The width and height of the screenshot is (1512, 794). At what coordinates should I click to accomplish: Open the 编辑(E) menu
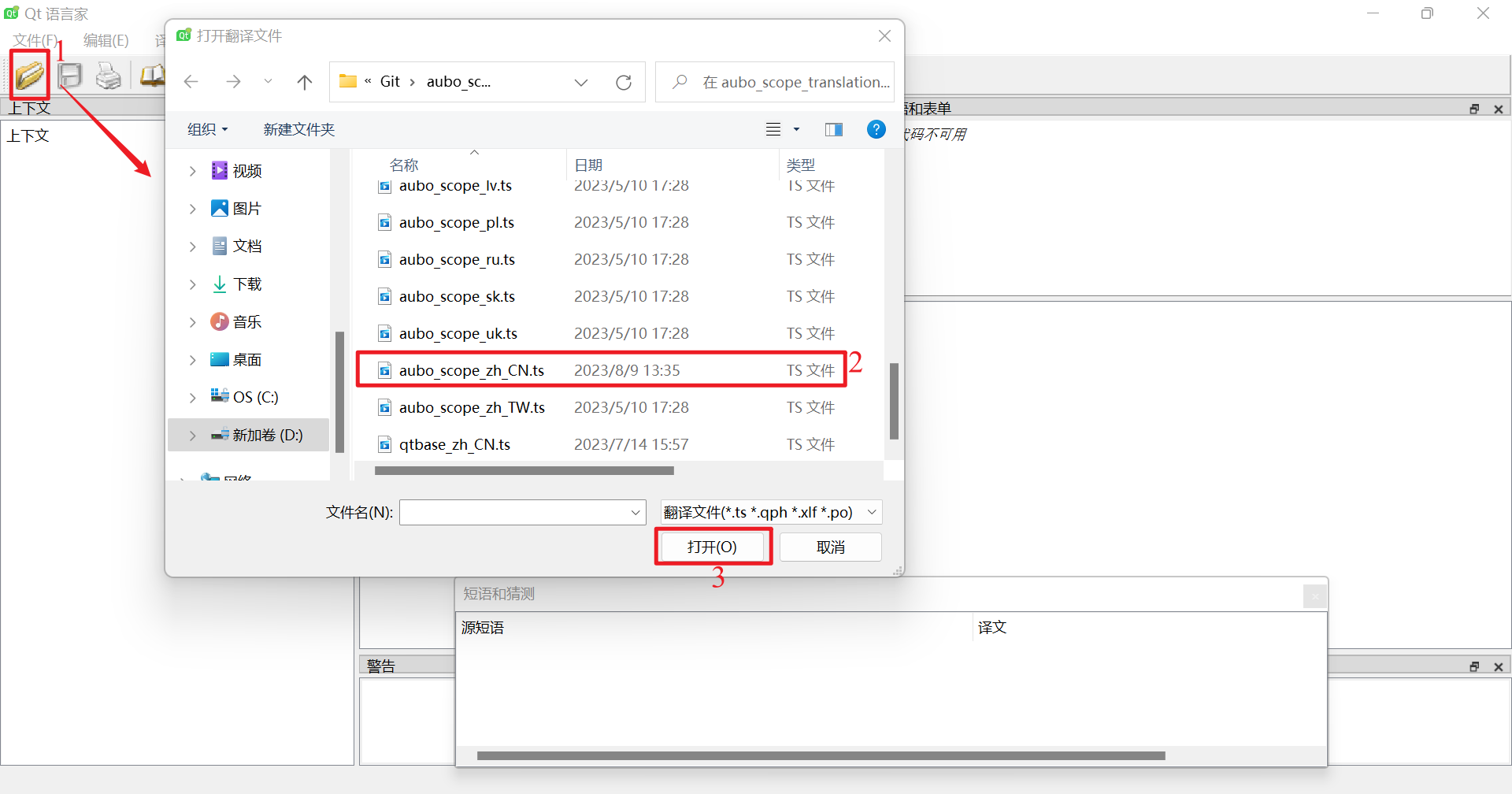click(x=106, y=40)
